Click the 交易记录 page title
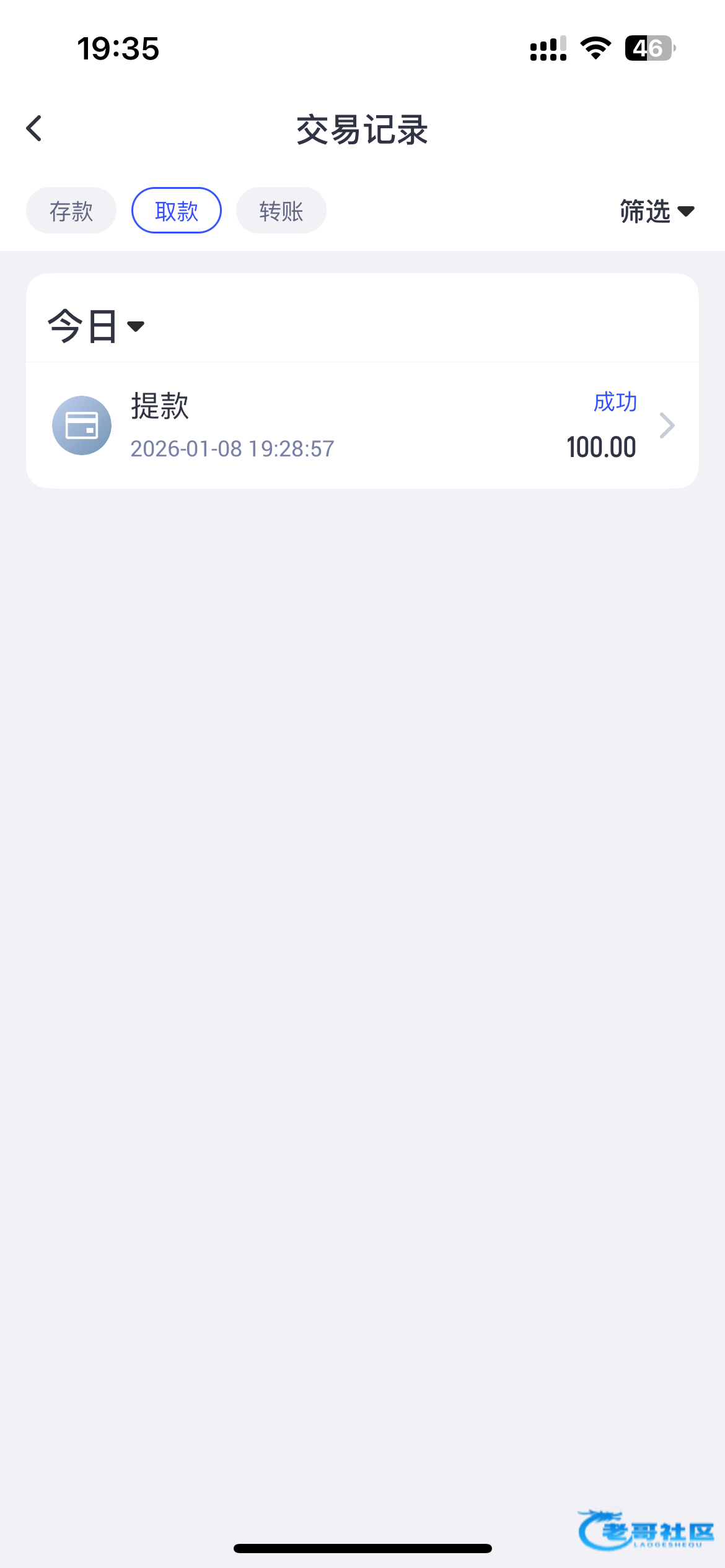 (x=362, y=130)
